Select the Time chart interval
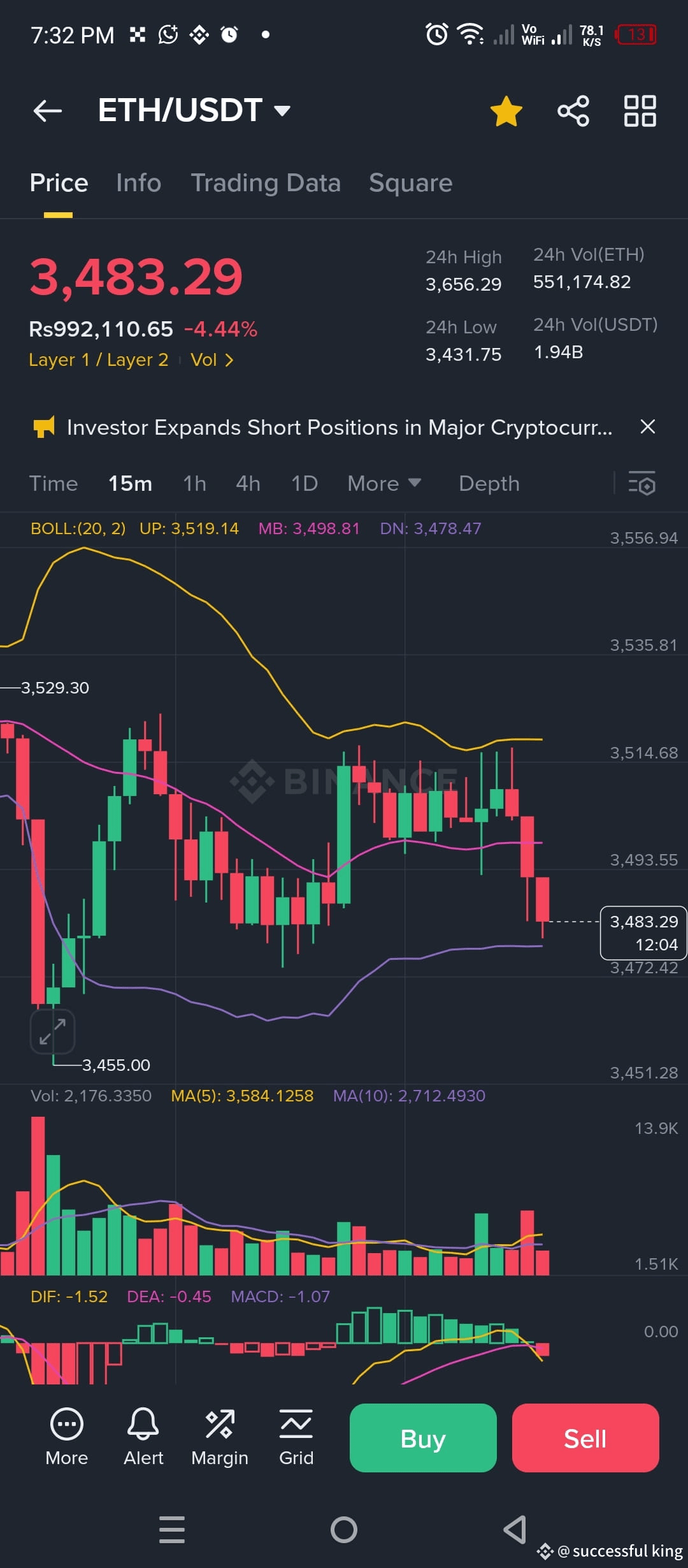Viewport: 688px width, 1568px height. pyautogui.click(x=54, y=484)
